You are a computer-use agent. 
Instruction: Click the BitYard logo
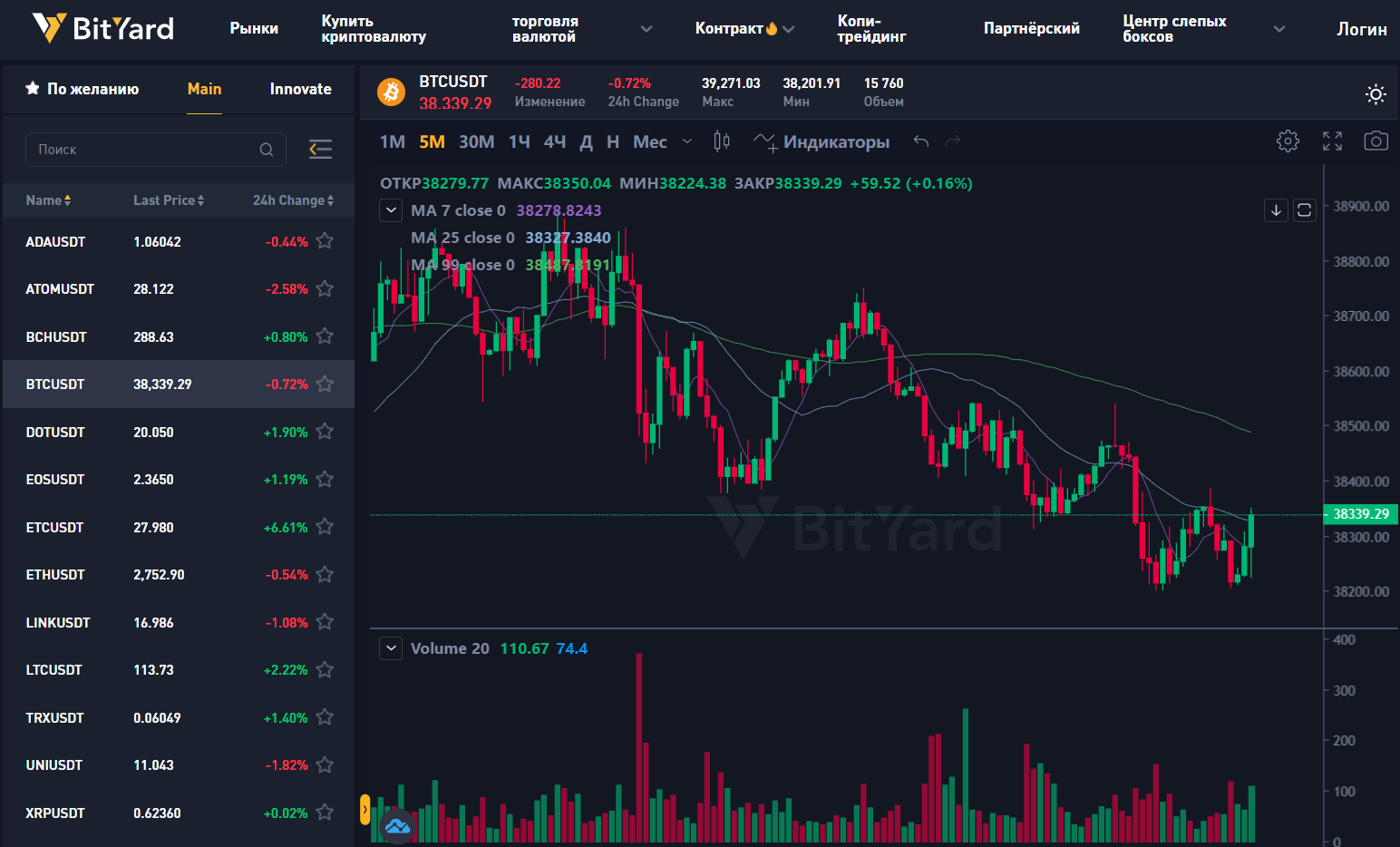pyautogui.click(x=102, y=28)
